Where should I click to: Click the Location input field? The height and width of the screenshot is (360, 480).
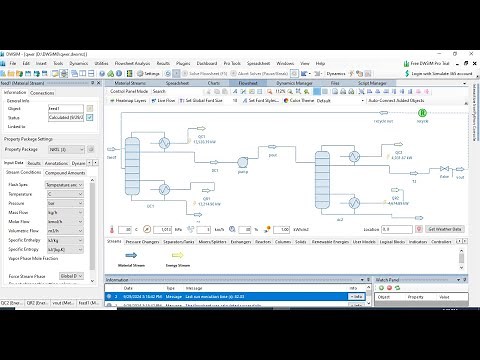coord(397,229)
